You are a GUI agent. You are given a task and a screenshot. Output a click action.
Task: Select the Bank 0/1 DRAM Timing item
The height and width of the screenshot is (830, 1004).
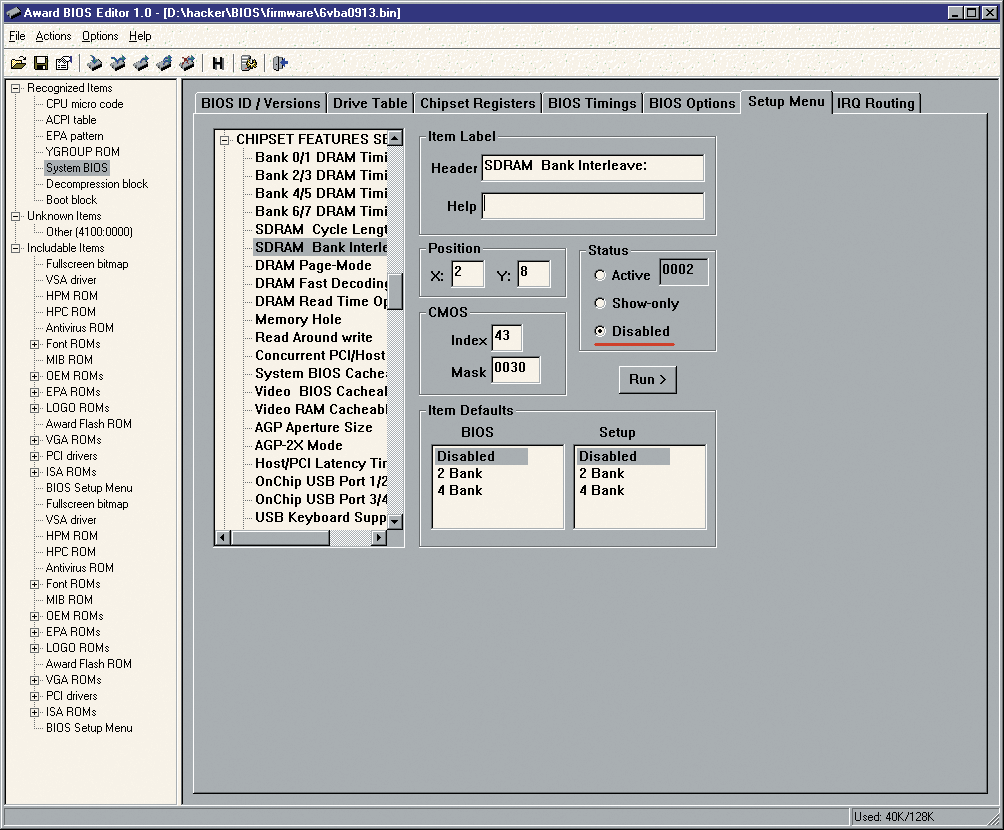[321, 157]
